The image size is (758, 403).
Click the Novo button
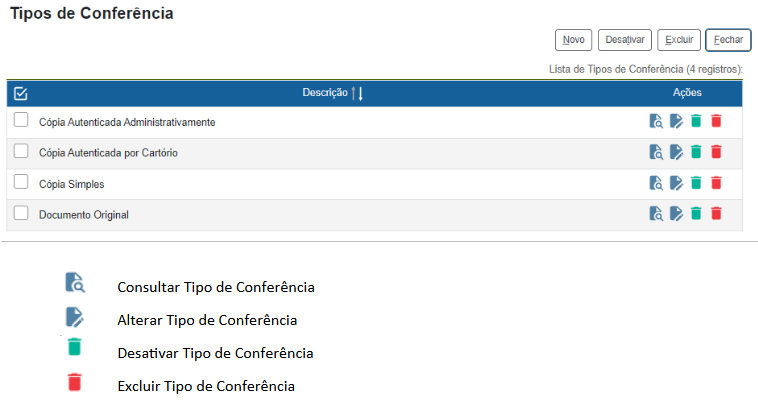573,40
